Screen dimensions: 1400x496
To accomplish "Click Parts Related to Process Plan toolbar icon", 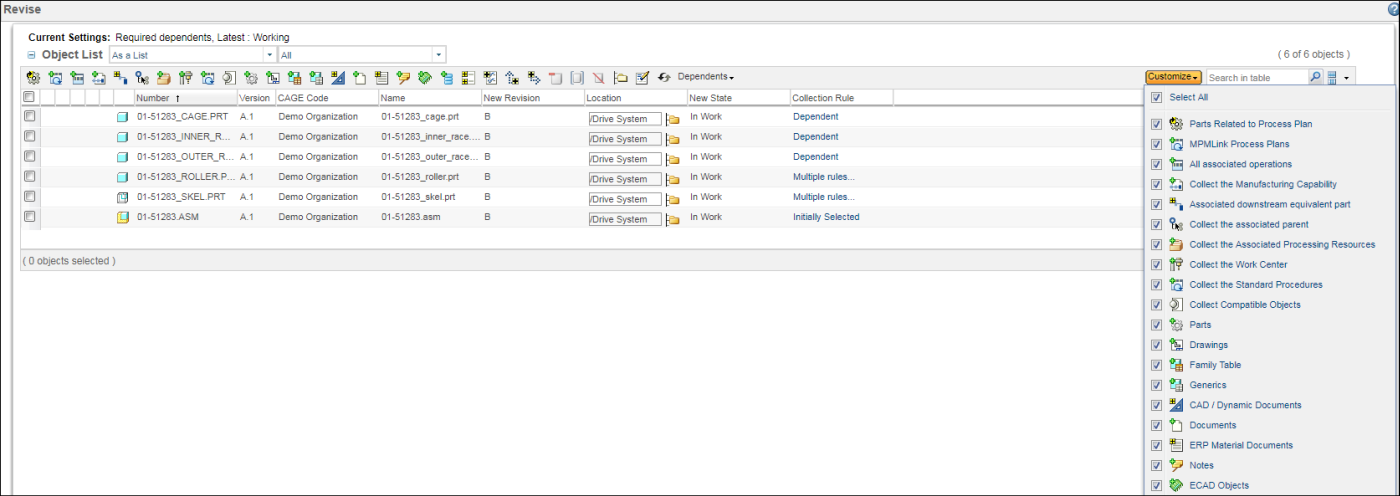I will [x=33, y=77].
